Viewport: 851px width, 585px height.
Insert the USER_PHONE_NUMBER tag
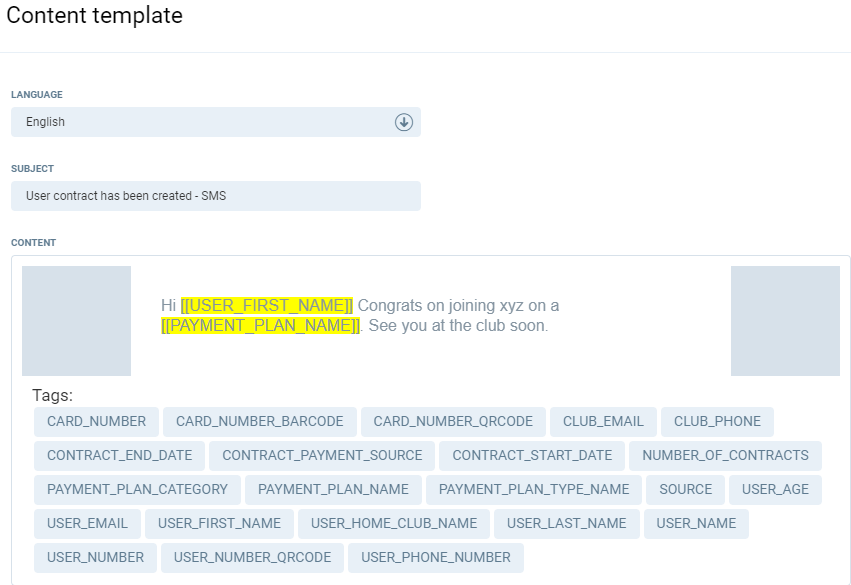tap(436, 558)
